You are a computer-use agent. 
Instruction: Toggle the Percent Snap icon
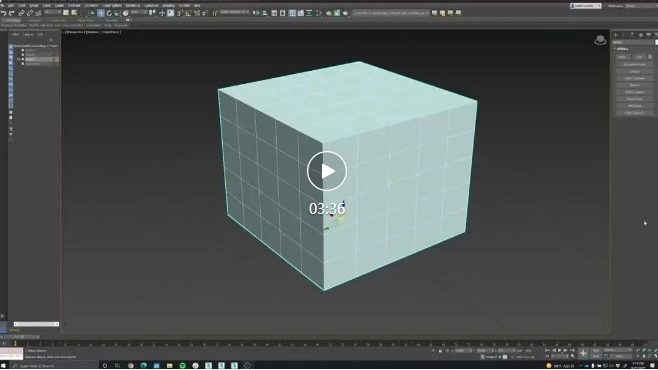(197, 13)
